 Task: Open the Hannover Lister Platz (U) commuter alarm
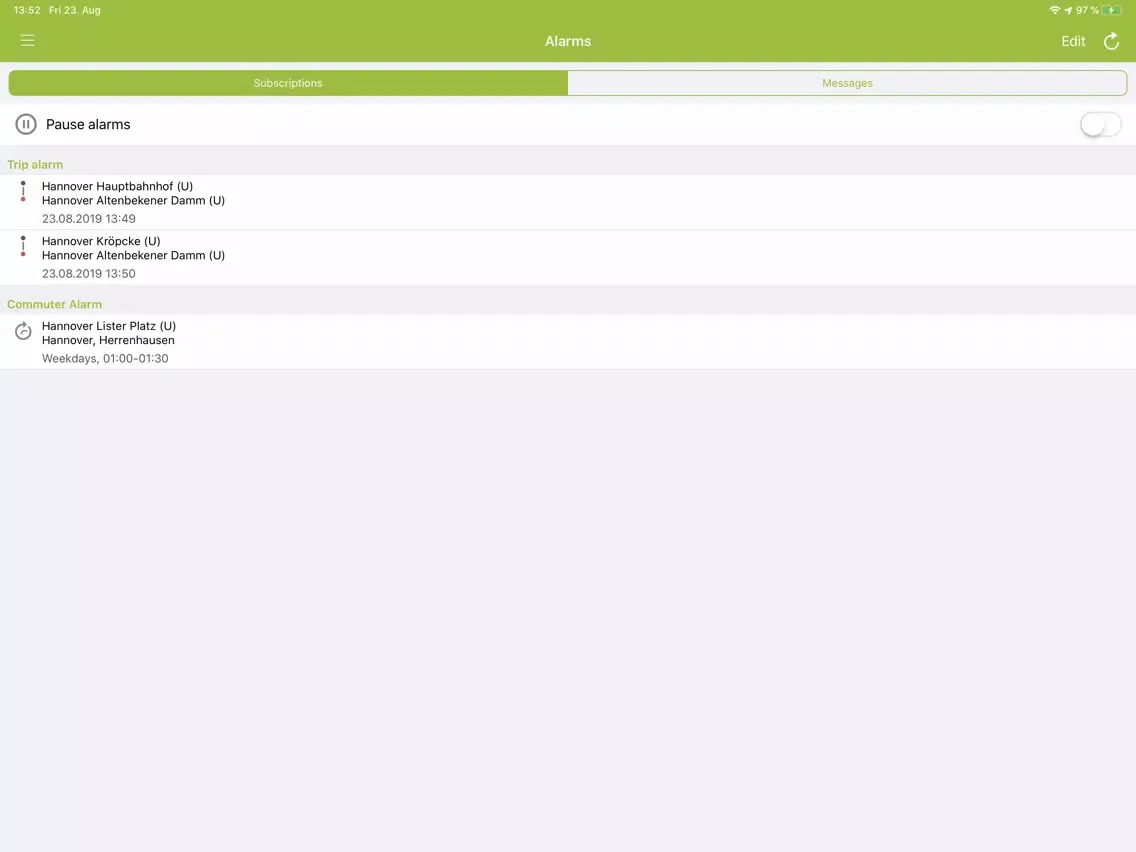tap(568, 342)
